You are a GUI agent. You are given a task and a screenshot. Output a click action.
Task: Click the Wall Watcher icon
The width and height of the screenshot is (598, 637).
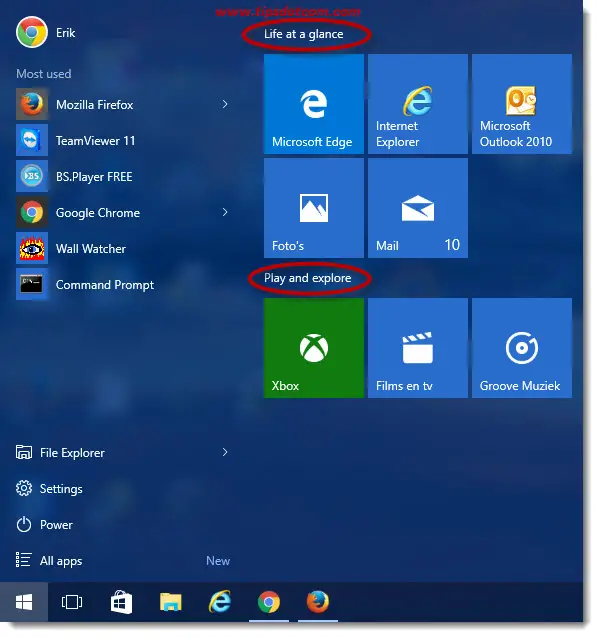pos(32,248)
